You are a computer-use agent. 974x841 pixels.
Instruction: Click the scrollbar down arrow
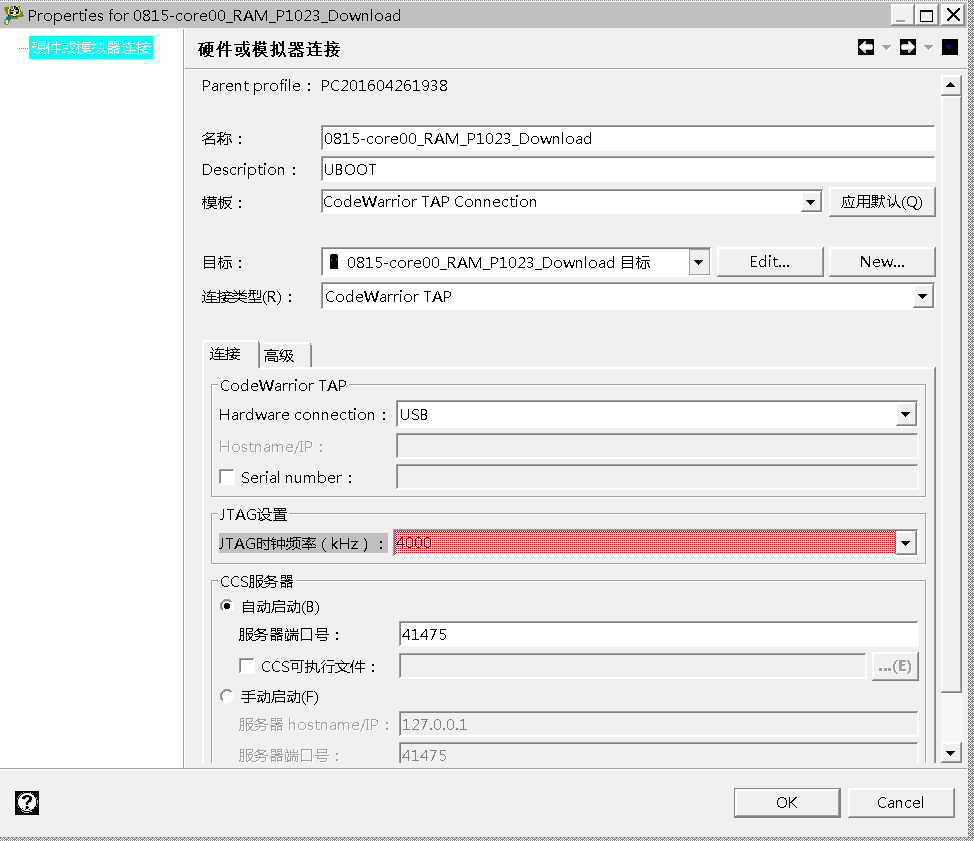[x=950, y=753]
